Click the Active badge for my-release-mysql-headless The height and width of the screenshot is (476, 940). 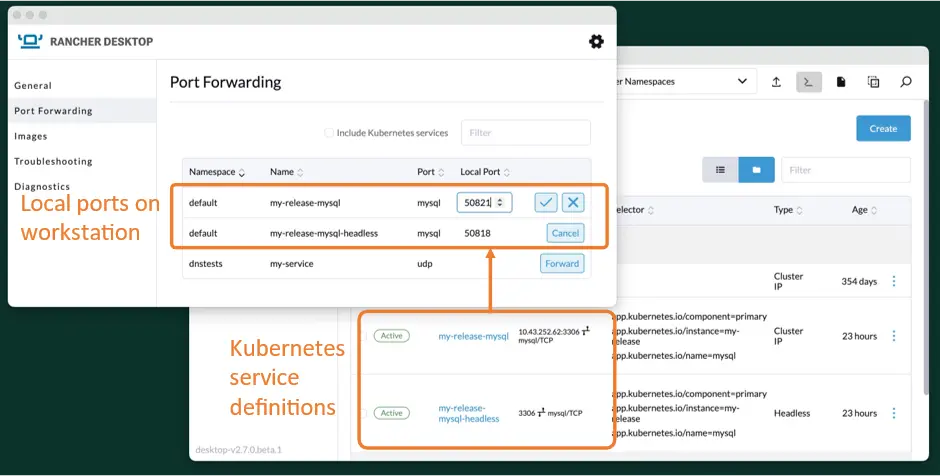point(391,413)
